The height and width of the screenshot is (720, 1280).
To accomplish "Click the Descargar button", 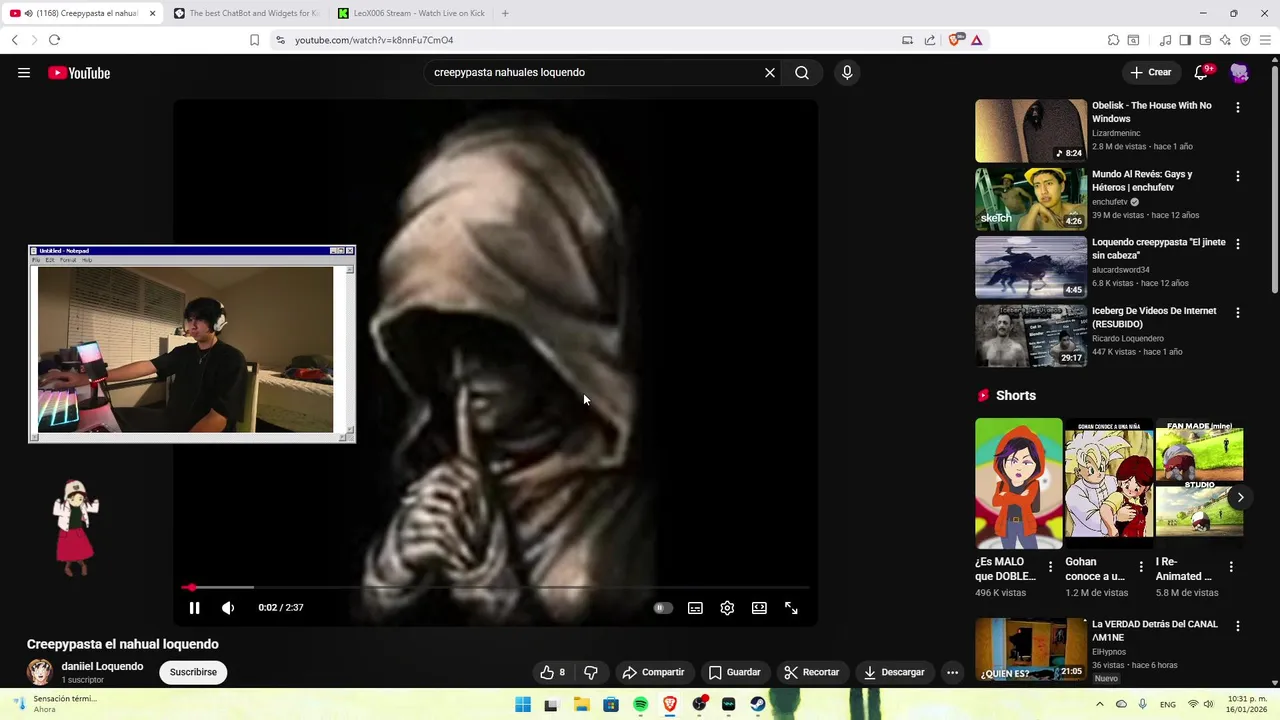I will click(894, 672).
